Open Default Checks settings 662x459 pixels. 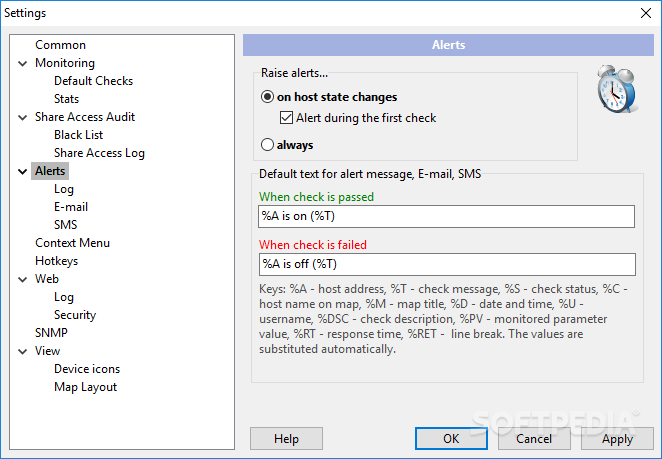tap(93, 81)
